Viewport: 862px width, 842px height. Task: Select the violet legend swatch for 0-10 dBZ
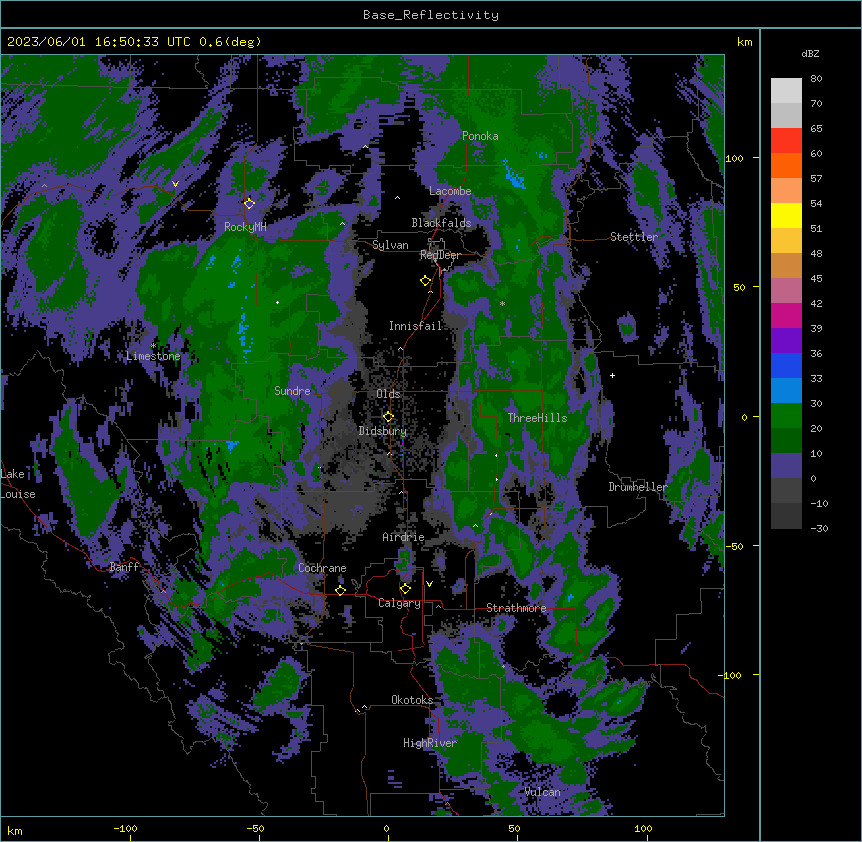pos(786,466)
